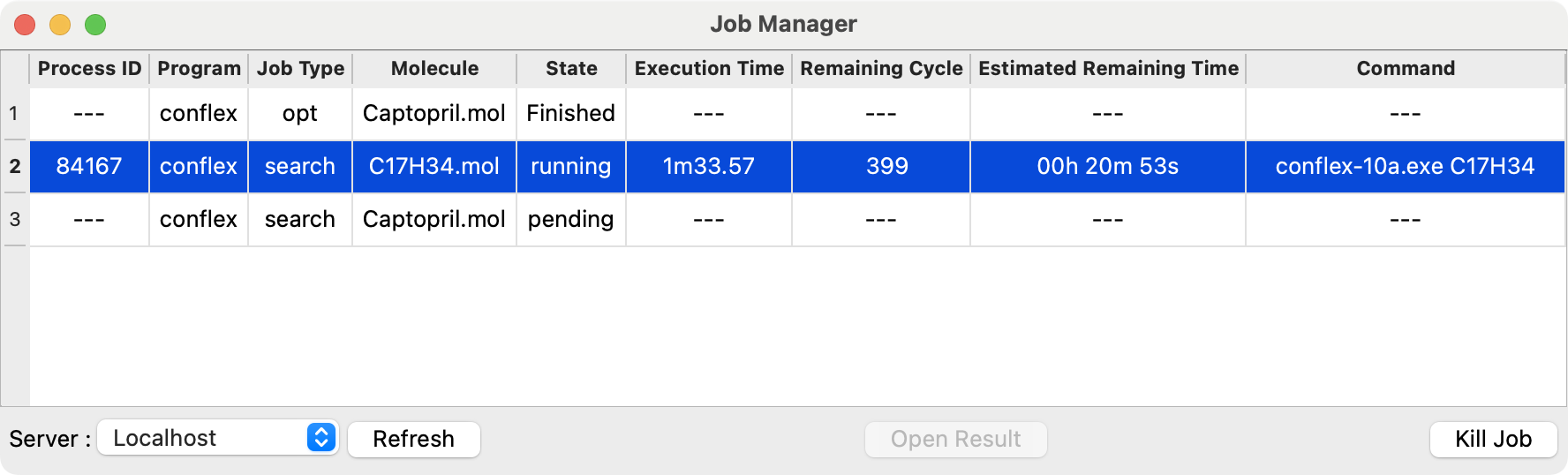
Task: Sort by the Molecule column header
Action: click(x=434, y=69)
